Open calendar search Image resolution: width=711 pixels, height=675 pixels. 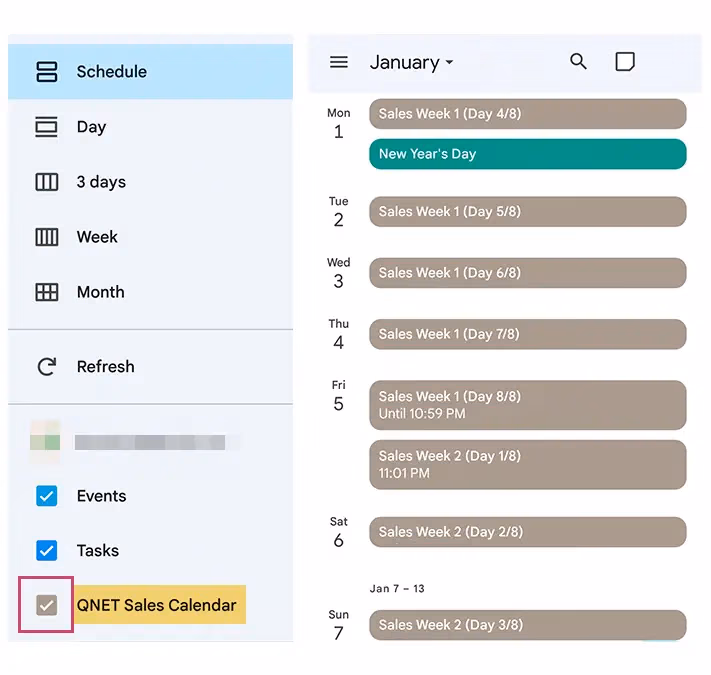pyautogui.click(x=578, y=61)
